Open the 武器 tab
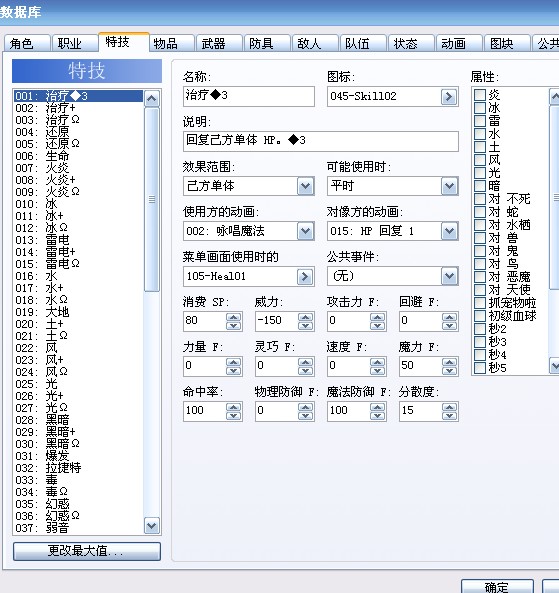 pyautogui.click(x=219, y=43)
